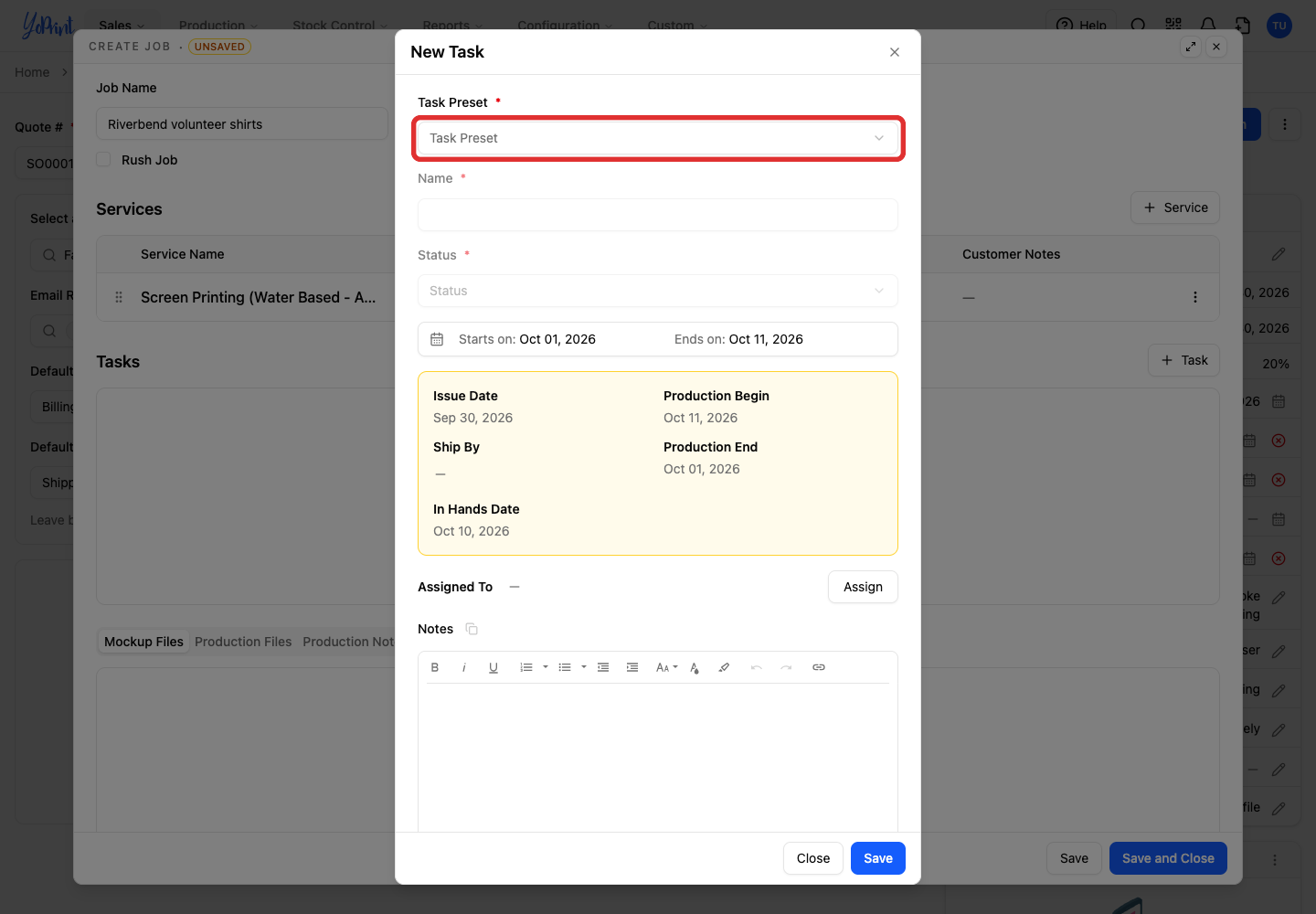Add a new Service
Screen dimensions: 1316x914
tap(1175, 207)
